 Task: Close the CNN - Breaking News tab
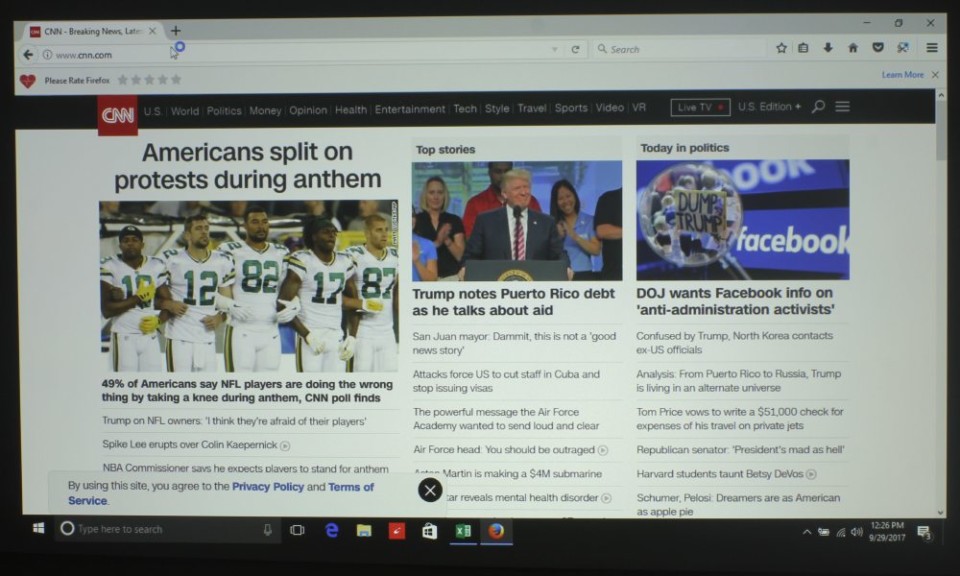[152, 31]
